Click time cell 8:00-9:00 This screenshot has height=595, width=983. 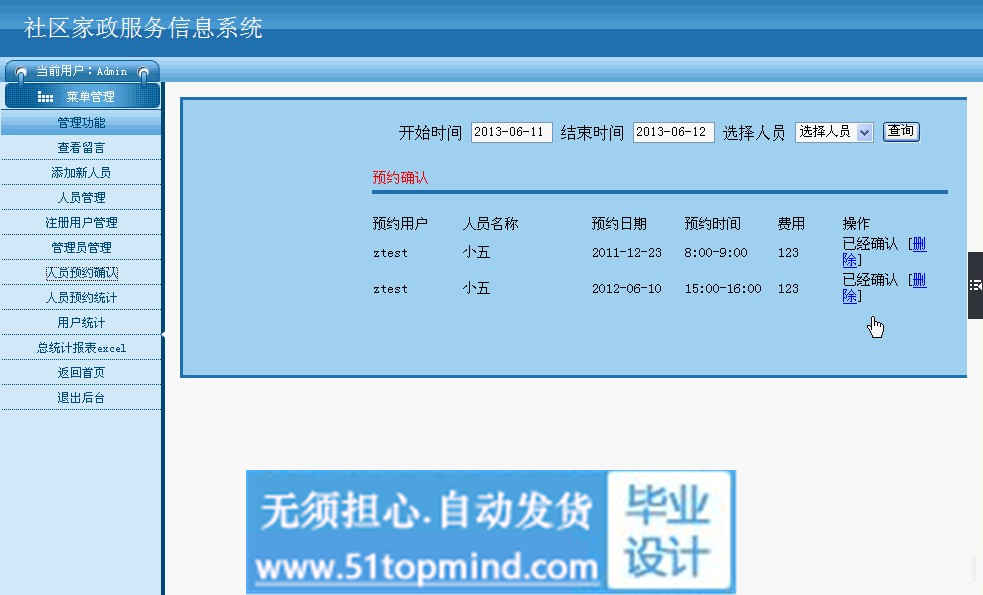(x=716, y=253)
